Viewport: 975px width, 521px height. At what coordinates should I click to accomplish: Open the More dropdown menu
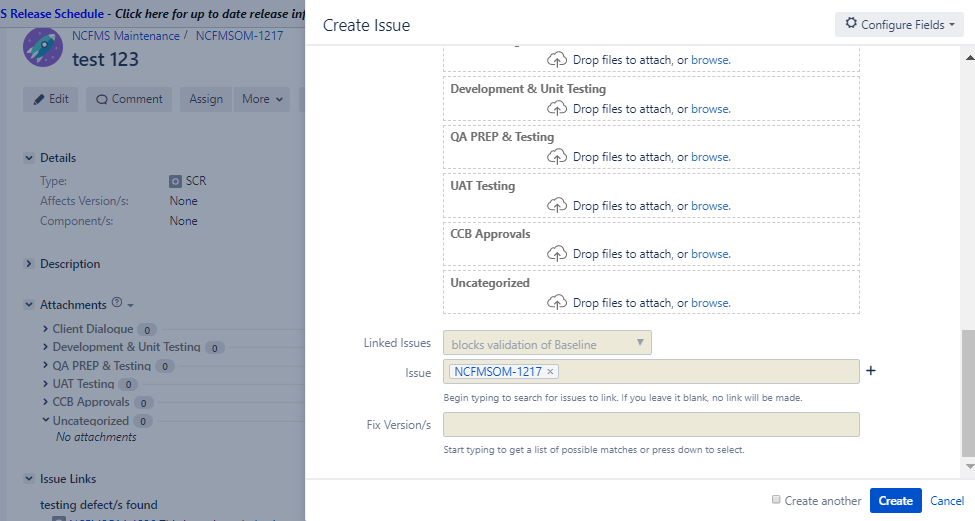pyautogui.click(x=262, y=99)
